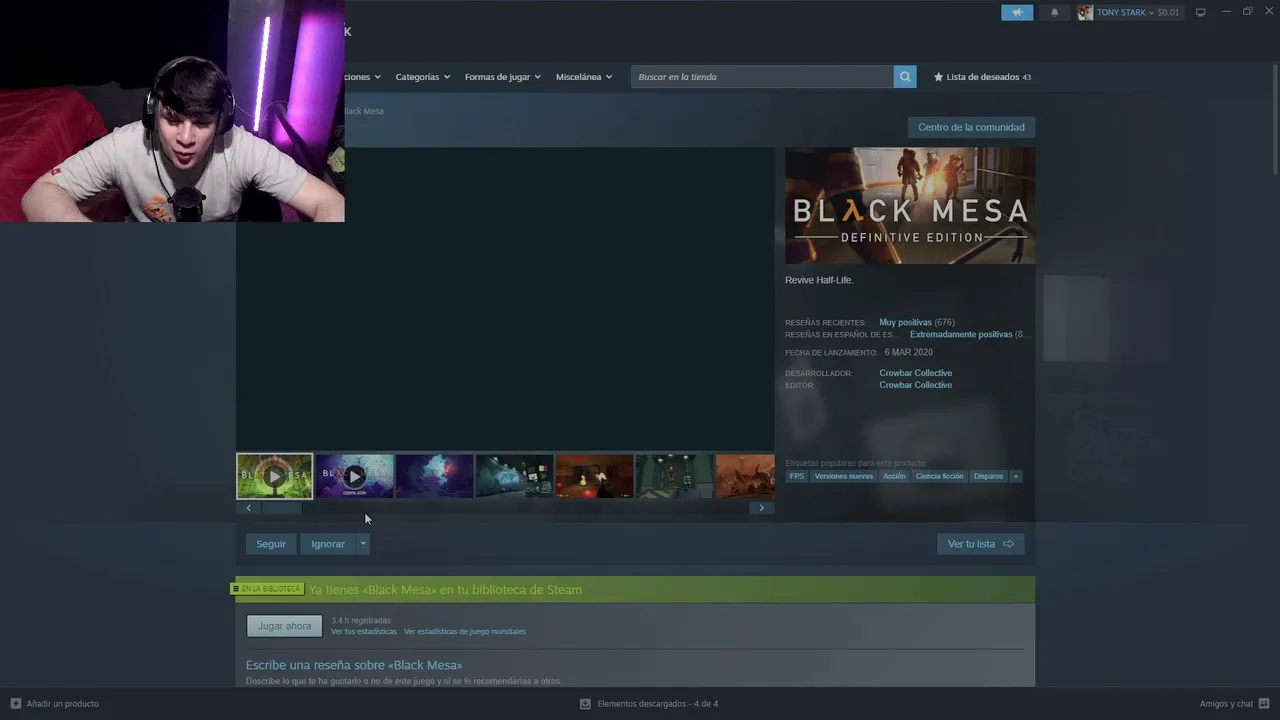
Task: Click the Black Mesa breadcrumb link
Action: point(364,111)
